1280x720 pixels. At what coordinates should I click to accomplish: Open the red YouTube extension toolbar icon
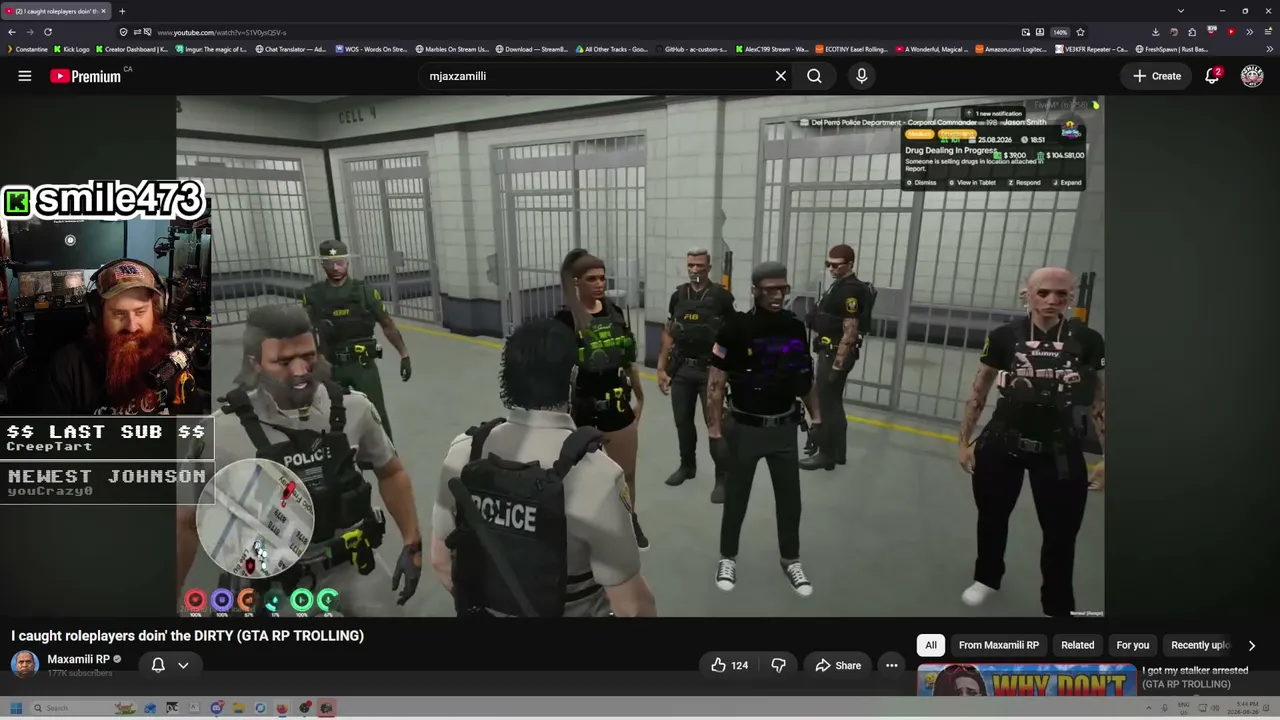(x=1231, y=32)
